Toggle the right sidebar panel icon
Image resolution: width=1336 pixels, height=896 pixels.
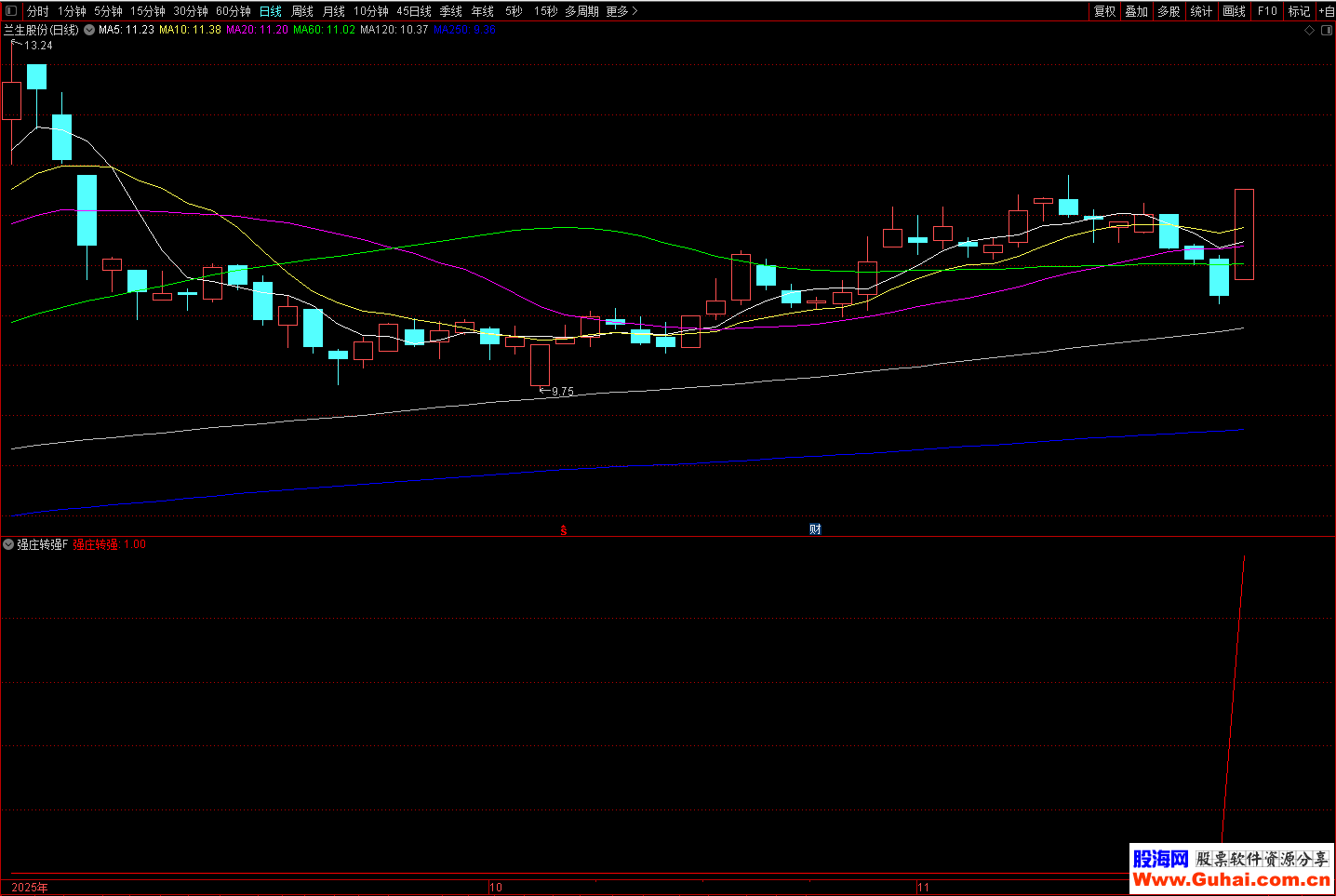click(1326, 31)
